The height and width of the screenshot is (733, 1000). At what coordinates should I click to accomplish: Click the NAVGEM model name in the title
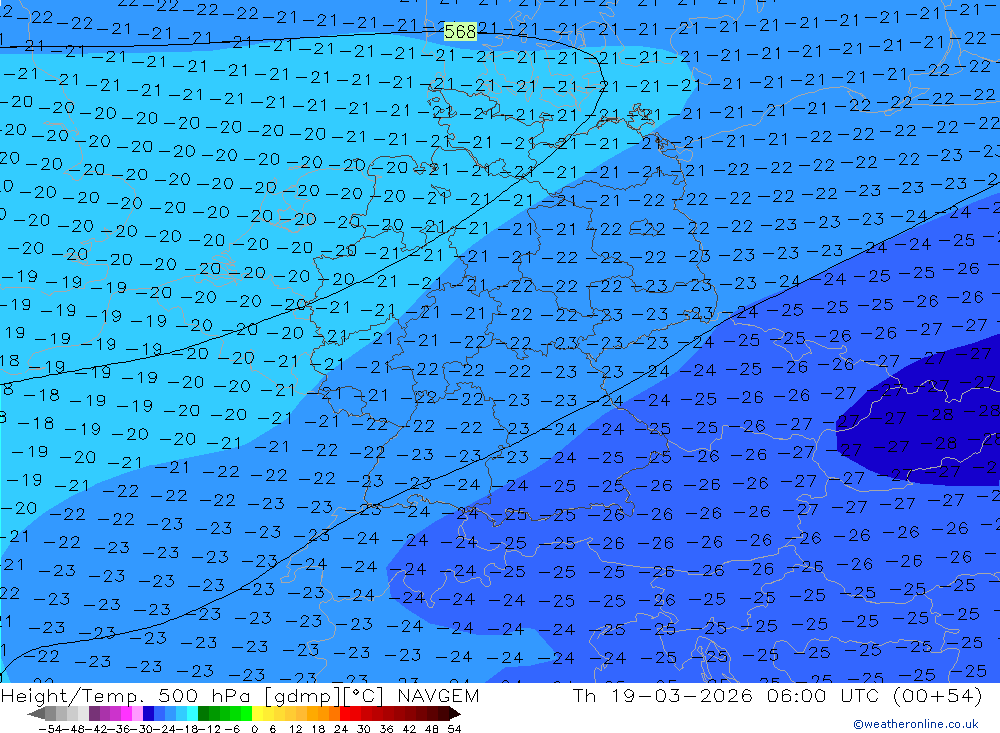coord(438,695)
